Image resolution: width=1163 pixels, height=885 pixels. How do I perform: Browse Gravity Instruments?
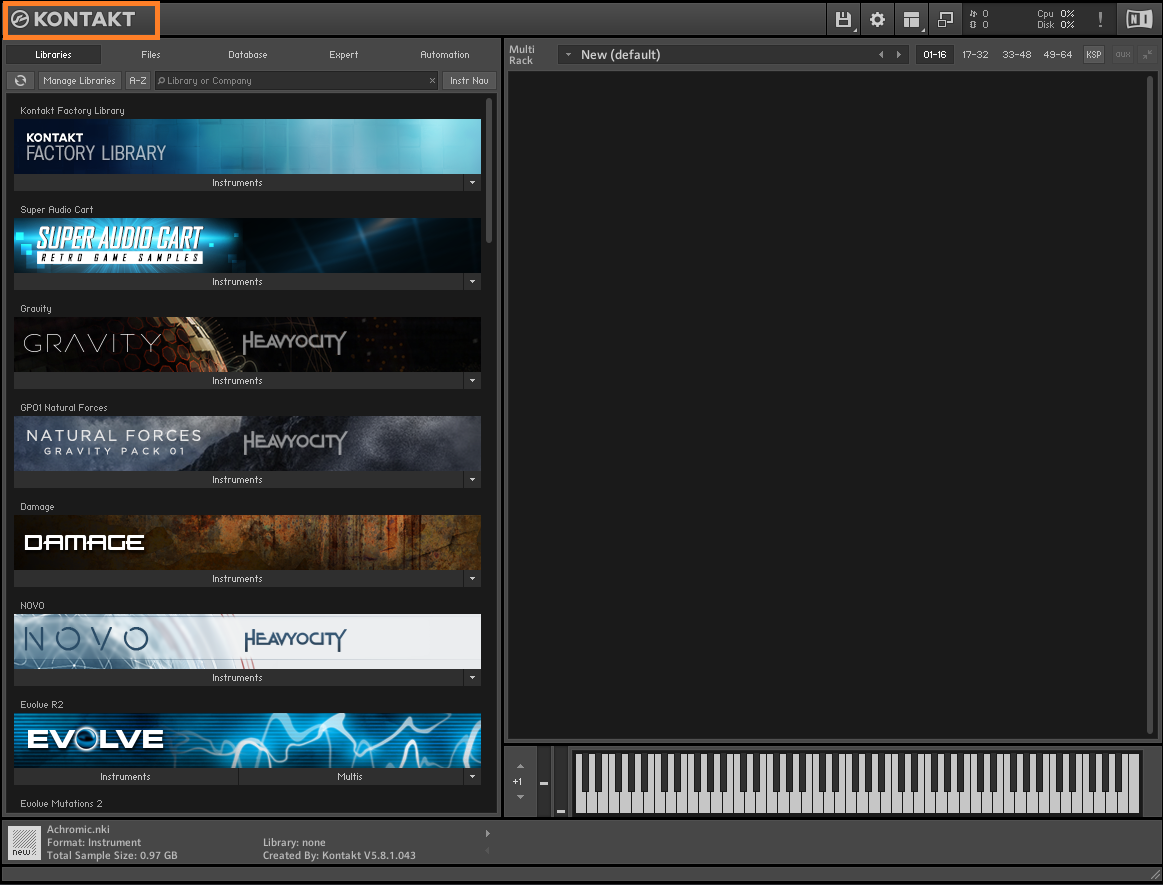coord(238,381)
